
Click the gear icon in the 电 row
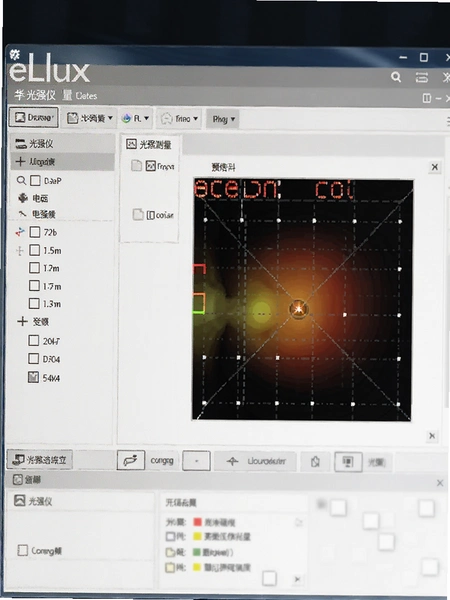point(23,198)
